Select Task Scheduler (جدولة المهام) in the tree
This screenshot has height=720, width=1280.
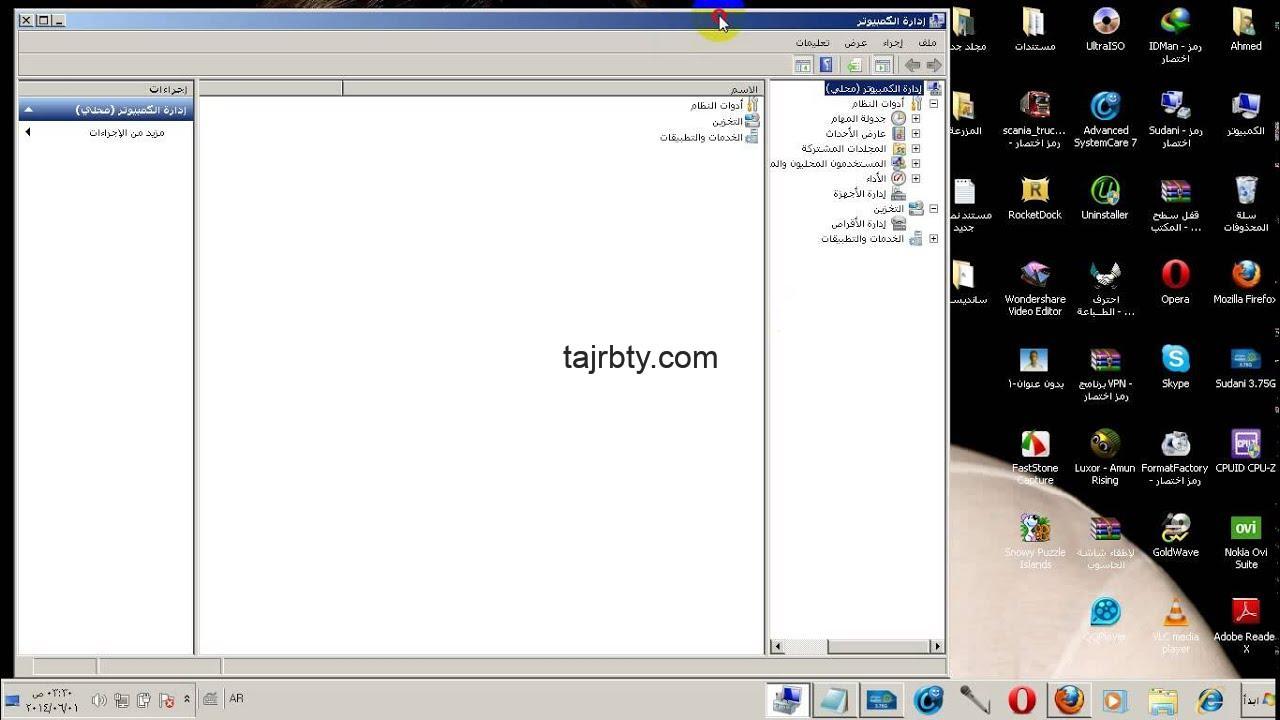[x=858, y=118]
